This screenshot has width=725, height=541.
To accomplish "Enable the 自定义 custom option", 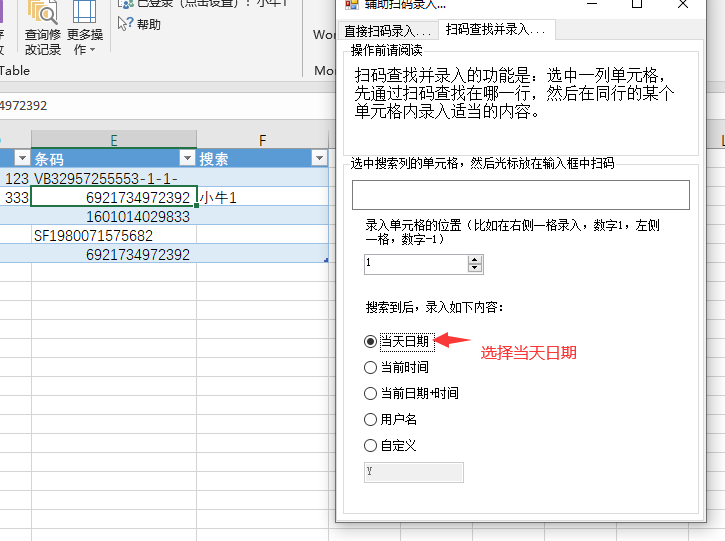I will (371, 445).
